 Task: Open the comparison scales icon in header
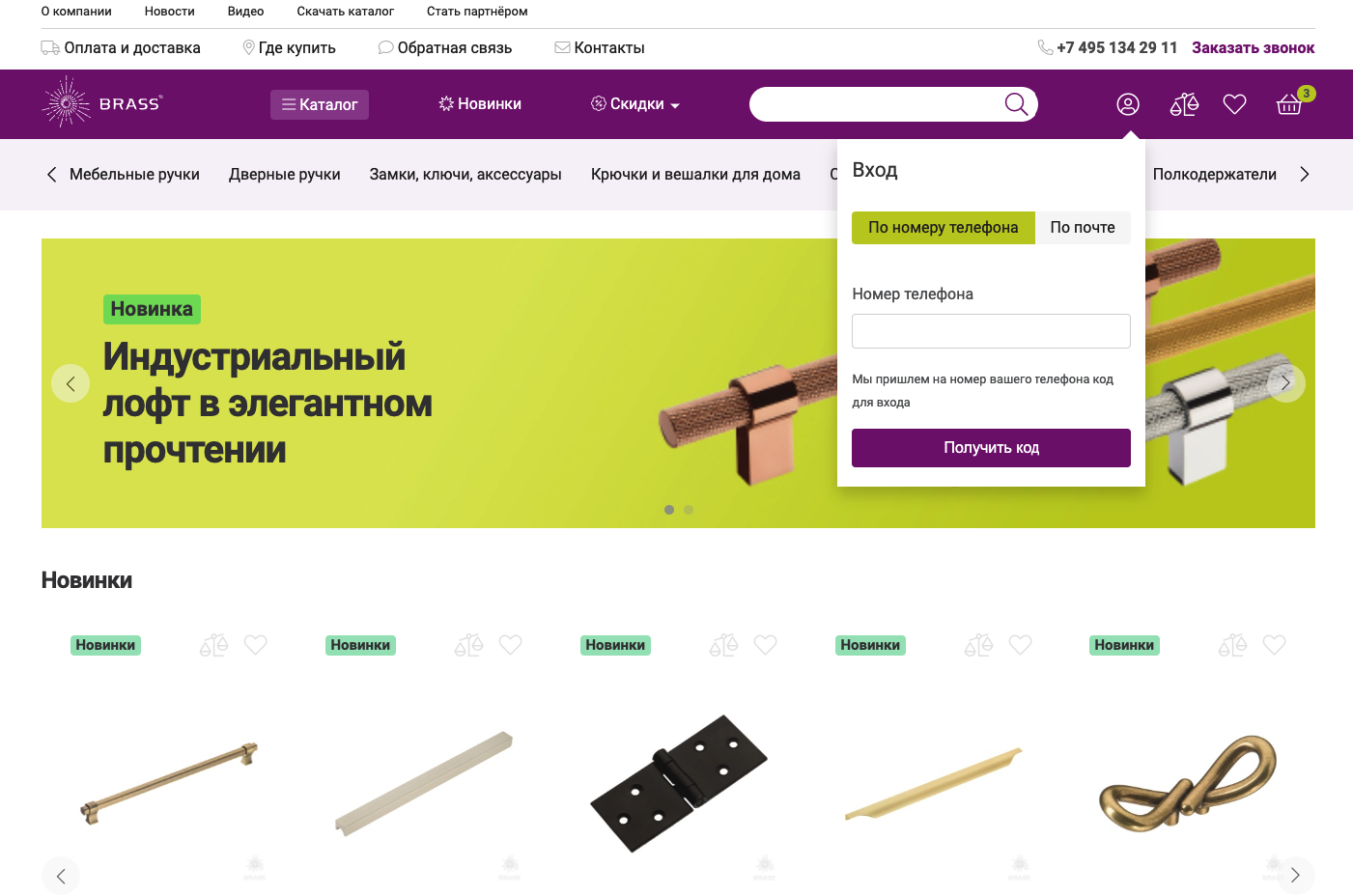[1184, 104]
